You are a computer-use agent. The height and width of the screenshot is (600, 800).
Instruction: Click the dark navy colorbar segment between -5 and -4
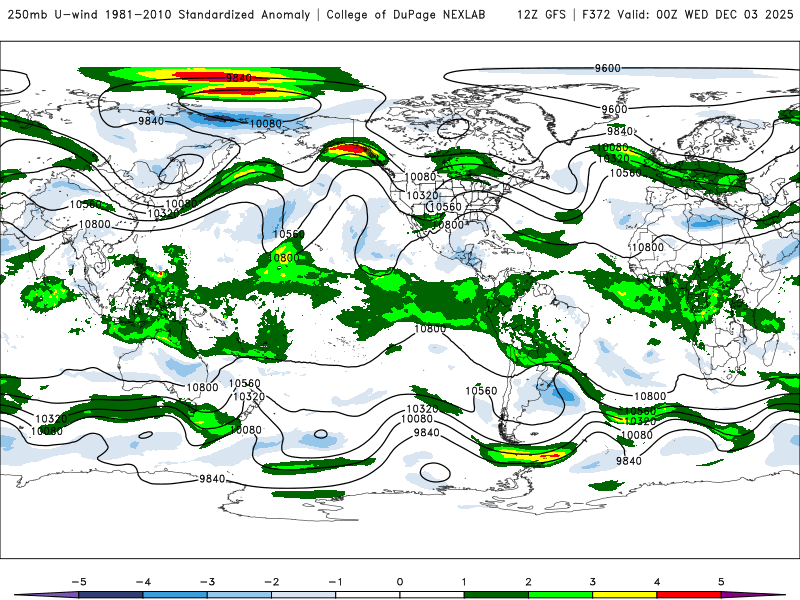111,595
